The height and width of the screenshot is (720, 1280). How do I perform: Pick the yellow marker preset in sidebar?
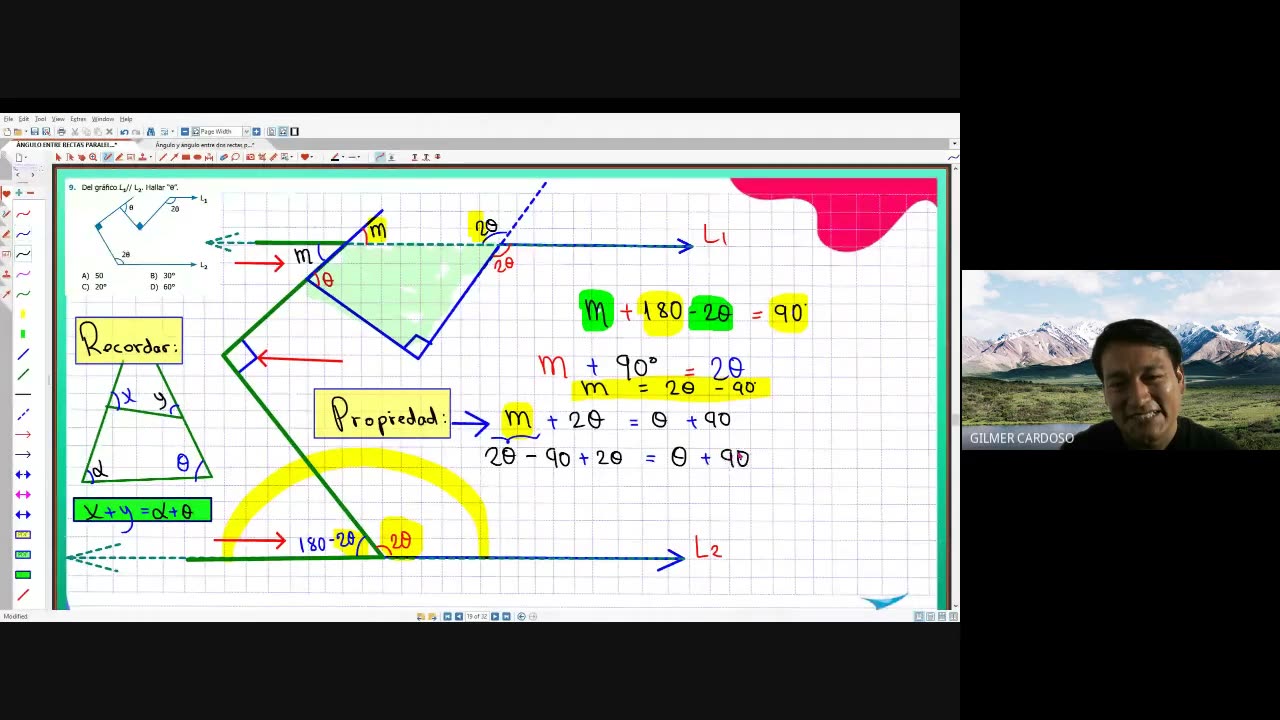coord(23,314)
